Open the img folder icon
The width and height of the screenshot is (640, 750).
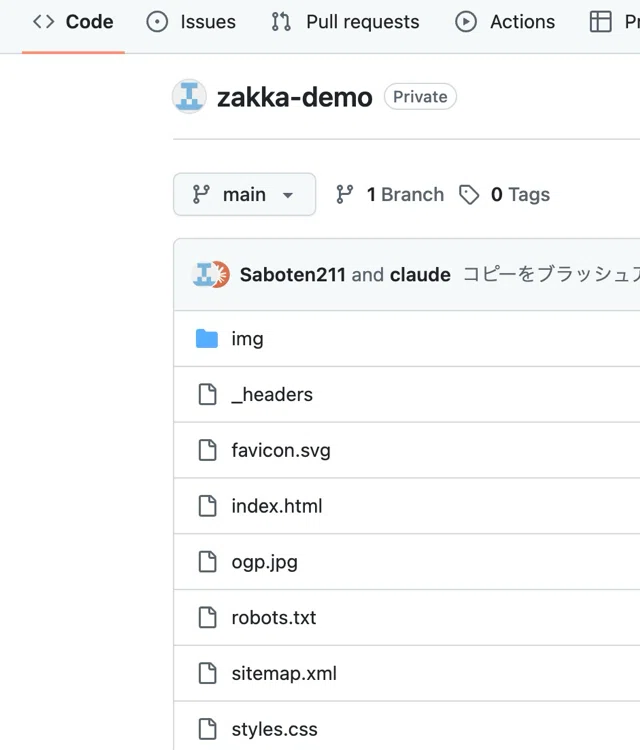[x=207, y=339]
